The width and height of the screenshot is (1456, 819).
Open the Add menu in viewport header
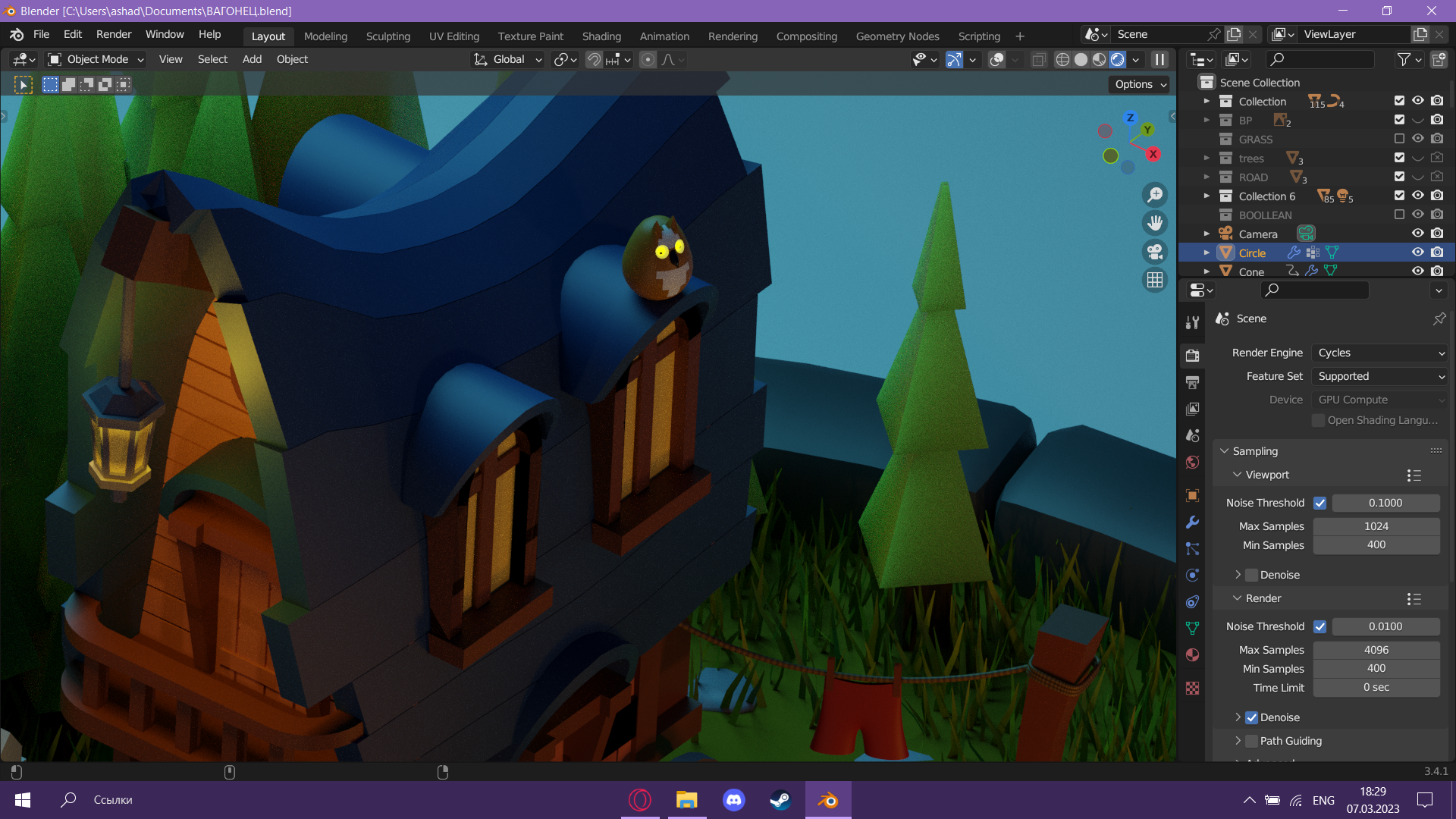tap(252, 59)
